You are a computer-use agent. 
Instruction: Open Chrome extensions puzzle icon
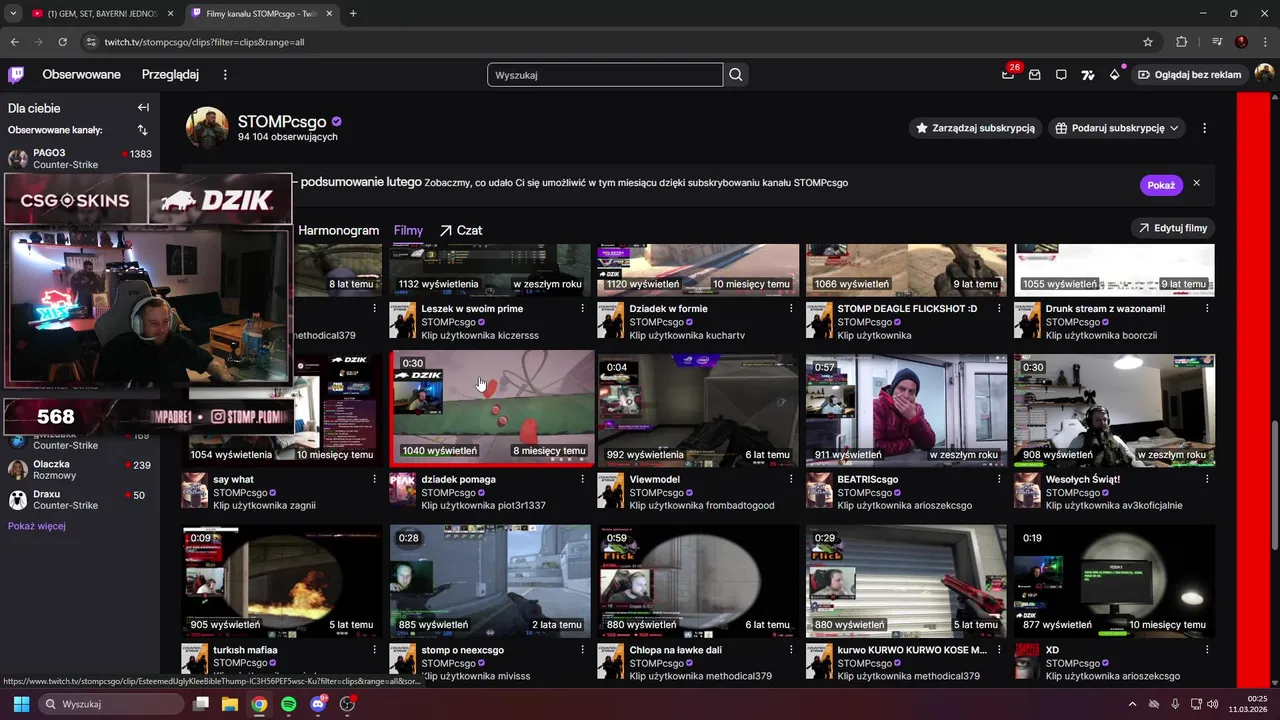(1182, 42)
